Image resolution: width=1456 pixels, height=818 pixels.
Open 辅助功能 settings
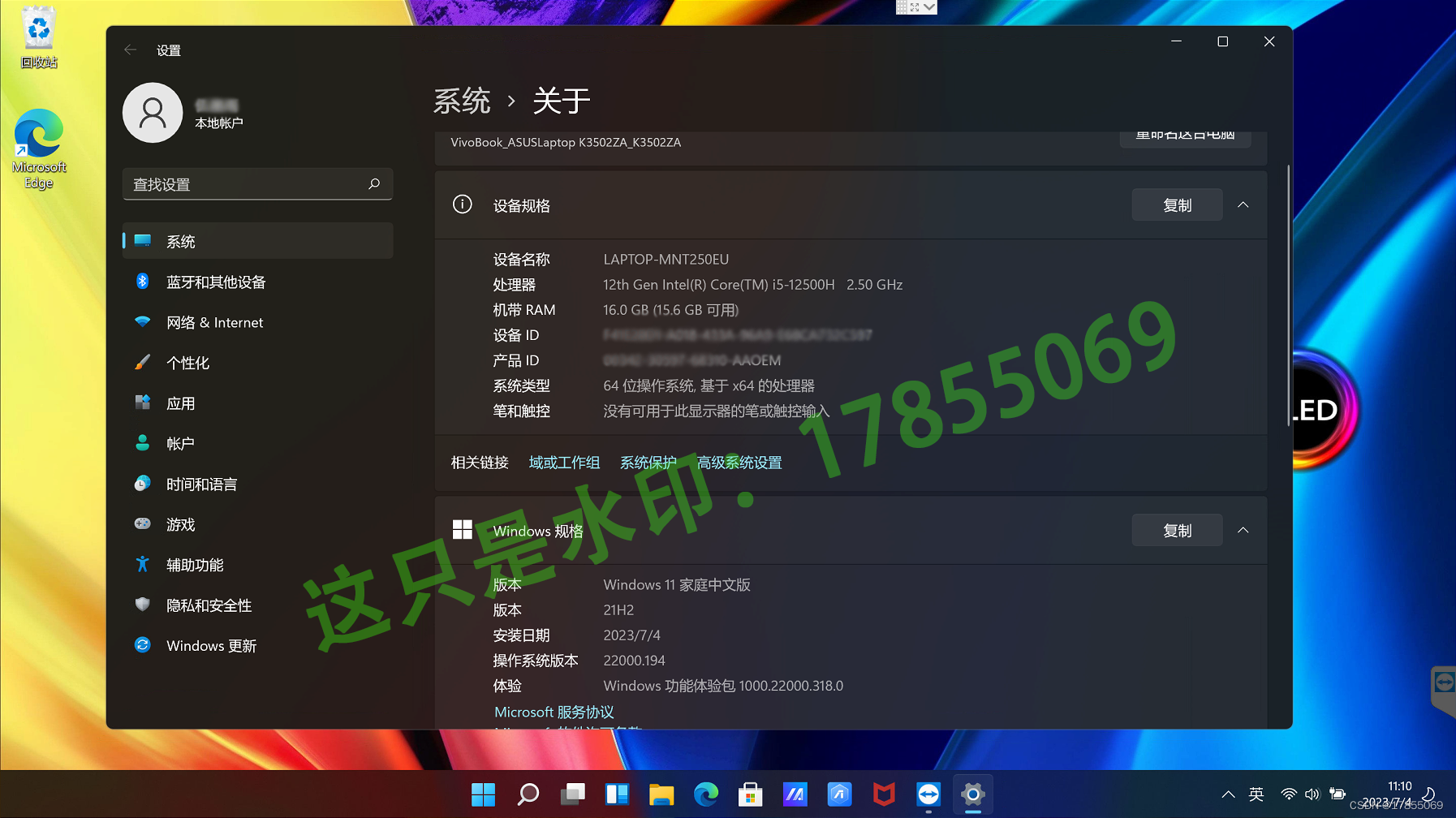click(257, 565)
